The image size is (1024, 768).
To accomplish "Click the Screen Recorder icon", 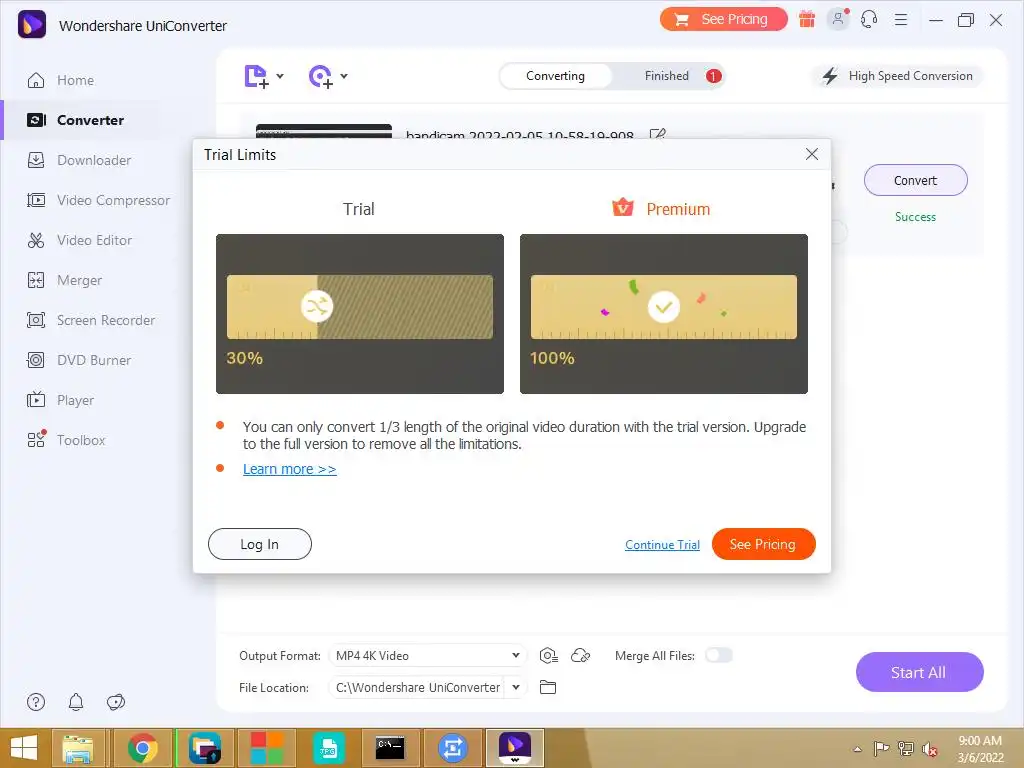I will [36, 320].
